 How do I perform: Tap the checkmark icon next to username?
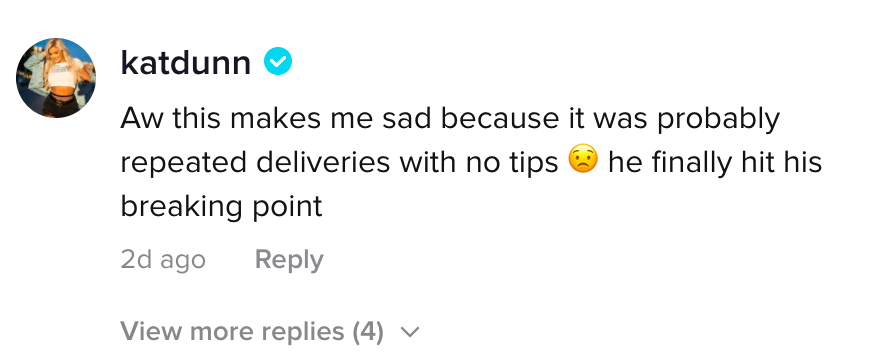pyautogui.click(x=278, y=62)
